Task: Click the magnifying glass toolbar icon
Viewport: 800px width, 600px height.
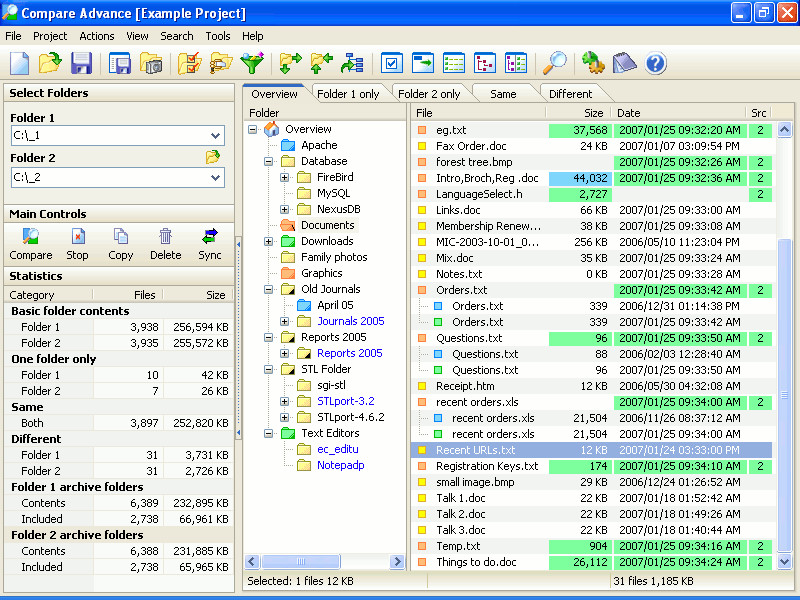Action: tap(554, 64)
